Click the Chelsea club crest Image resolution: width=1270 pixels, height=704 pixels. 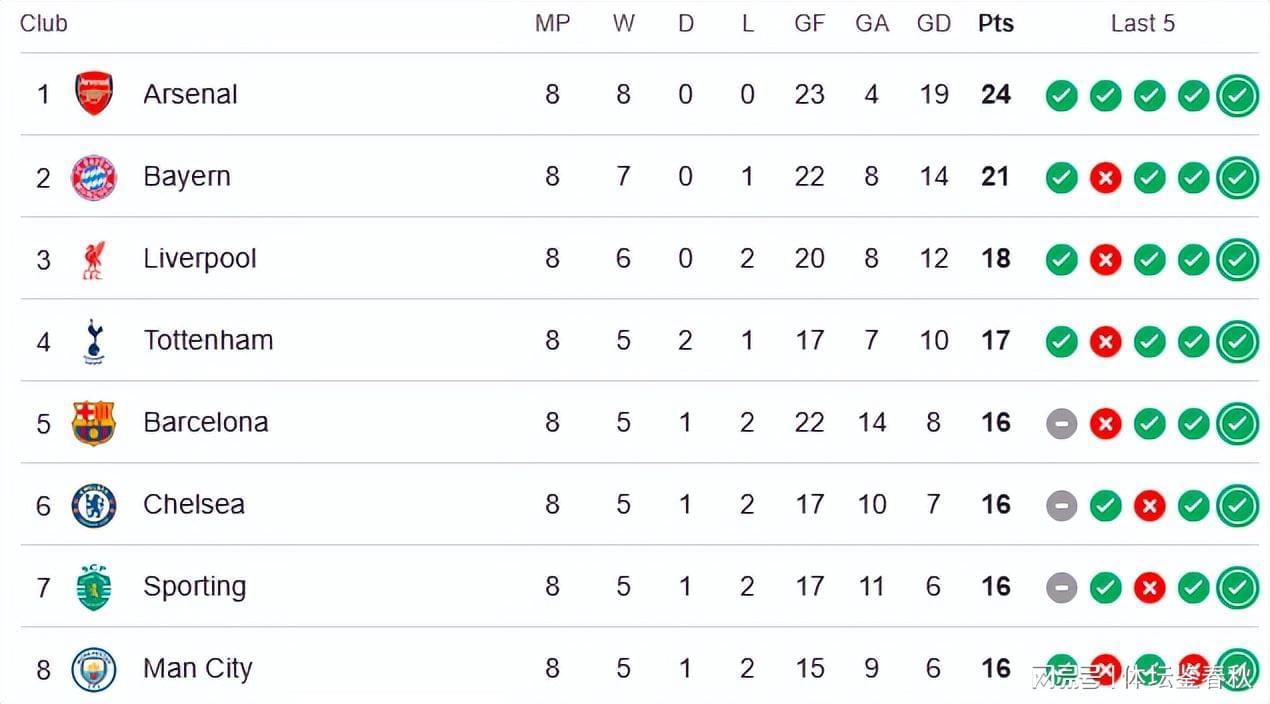click(94, 505)
